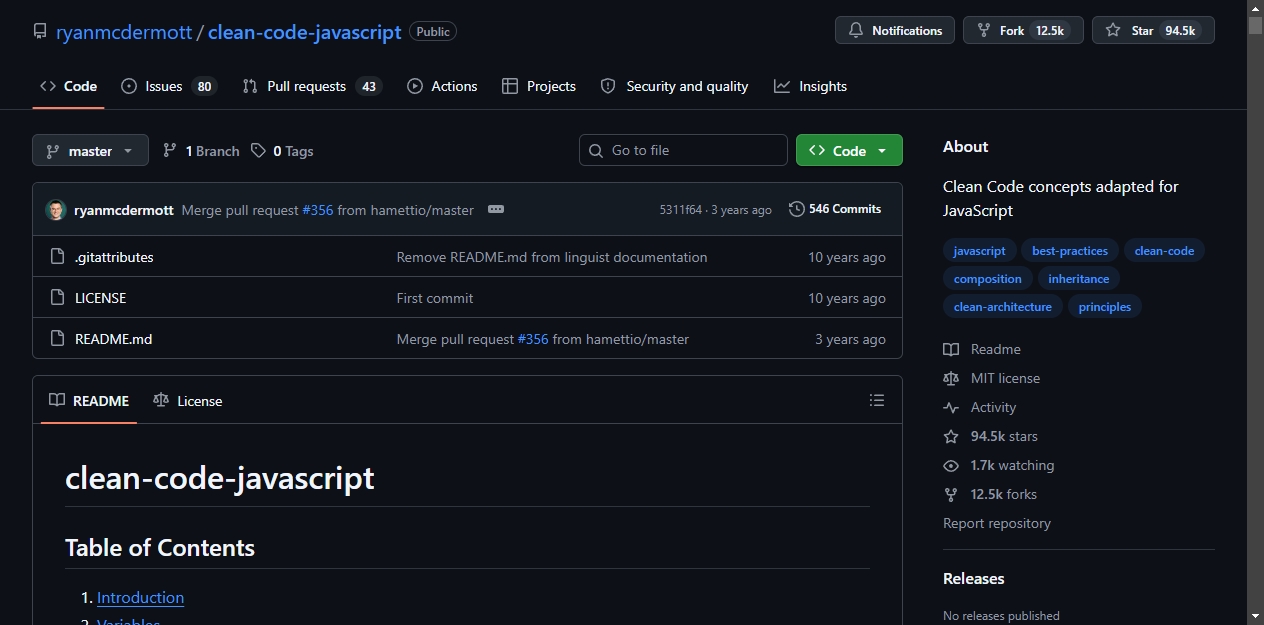Click the javascript topic tag
This screenshot has width=1264, height=625.
[980, 251]
